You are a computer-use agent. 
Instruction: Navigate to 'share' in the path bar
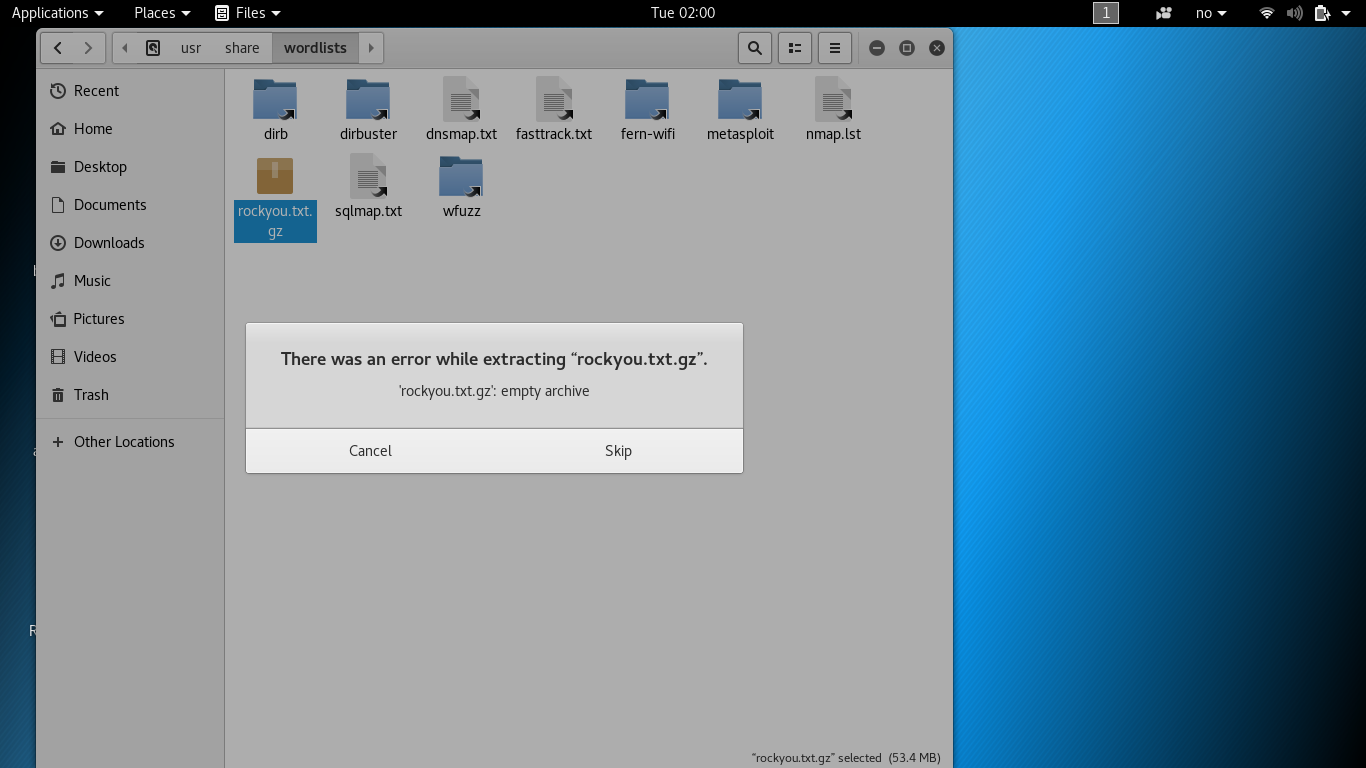point(242,48)
